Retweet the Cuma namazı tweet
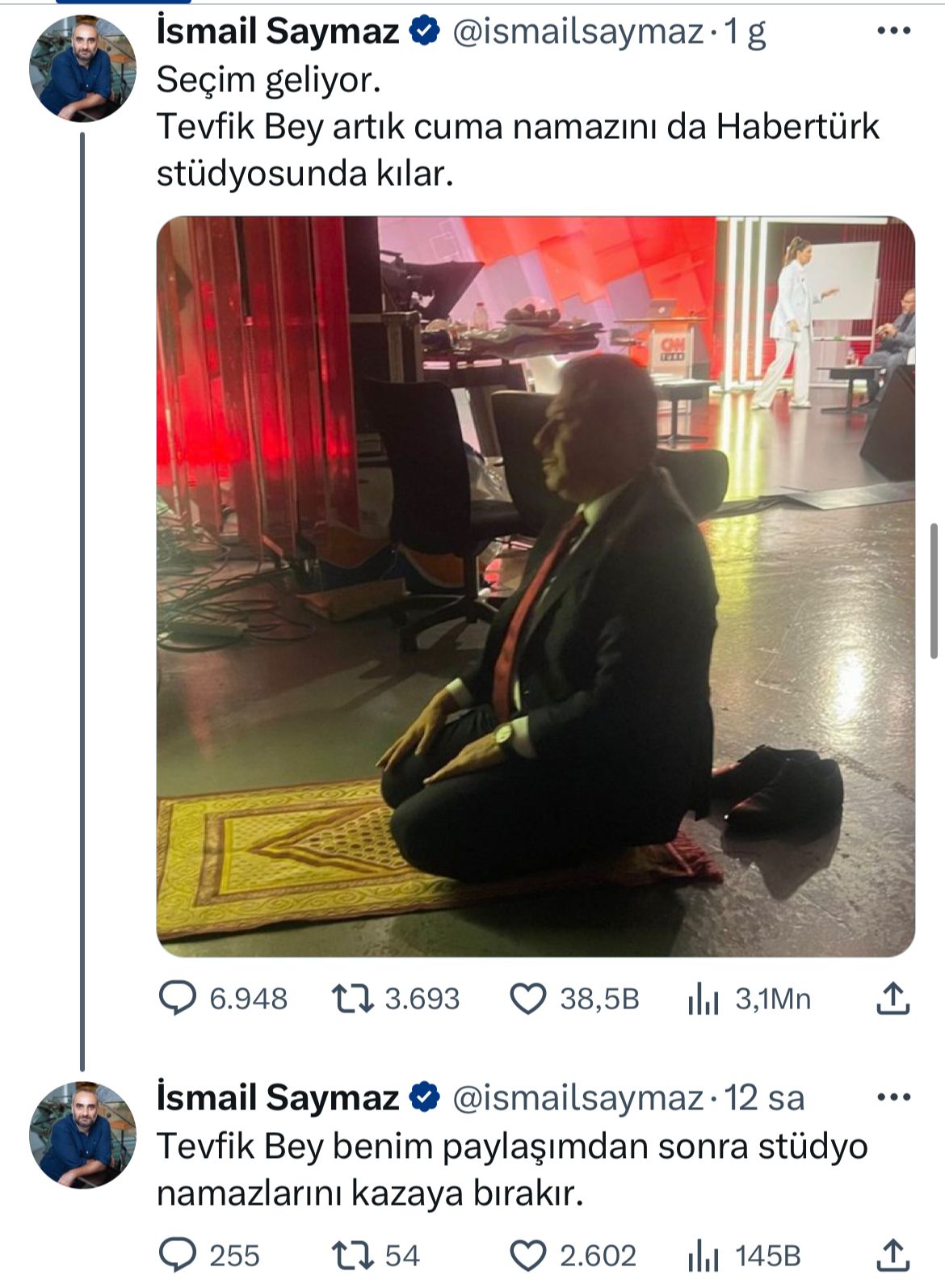 pos(353,999)
